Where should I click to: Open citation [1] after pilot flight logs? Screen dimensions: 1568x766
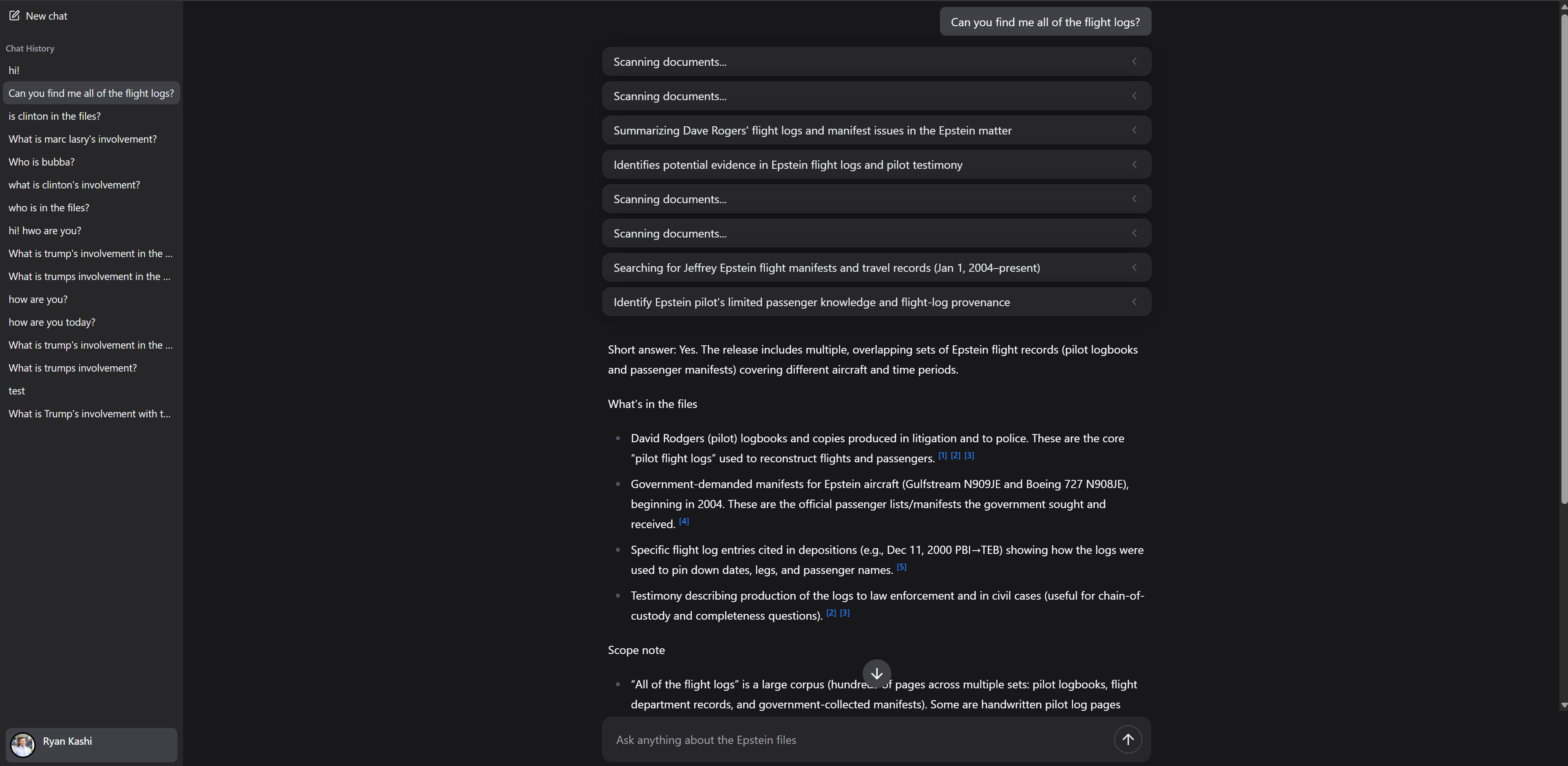[x=942, y=455]
